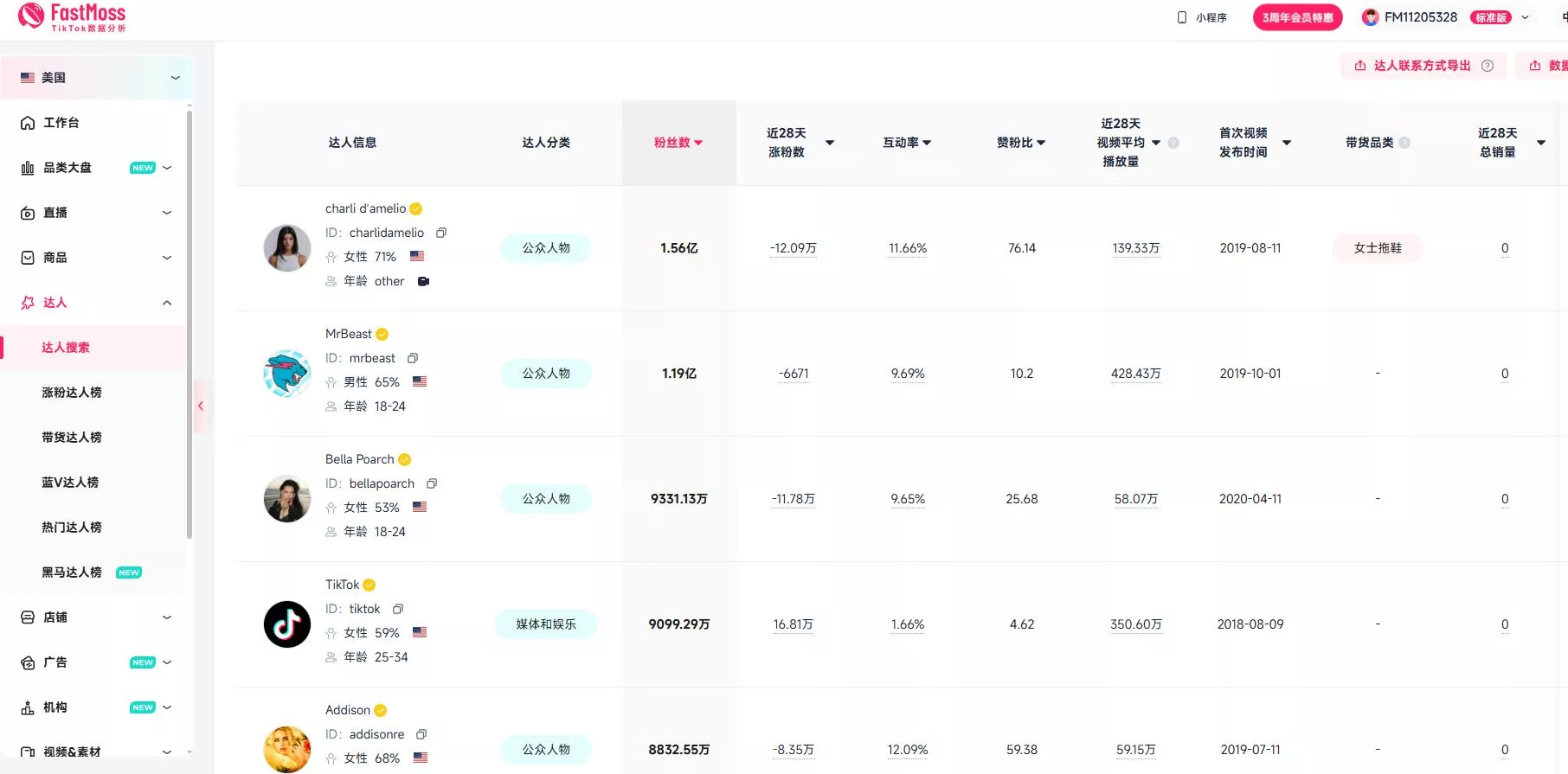Viewport: 1568px width, 774px height.
Task: Open the account dropdown arrow beside 标准版
Action: [1525, 17]
